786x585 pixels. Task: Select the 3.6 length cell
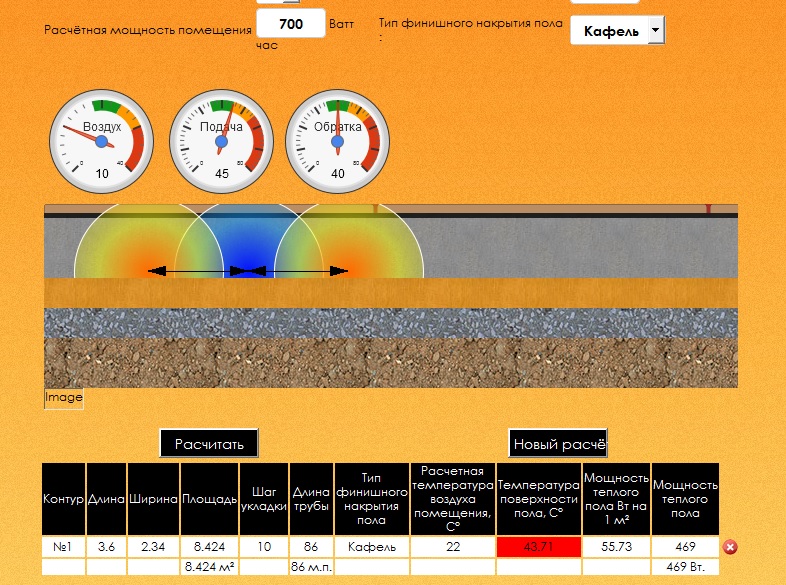pos(106,547)
